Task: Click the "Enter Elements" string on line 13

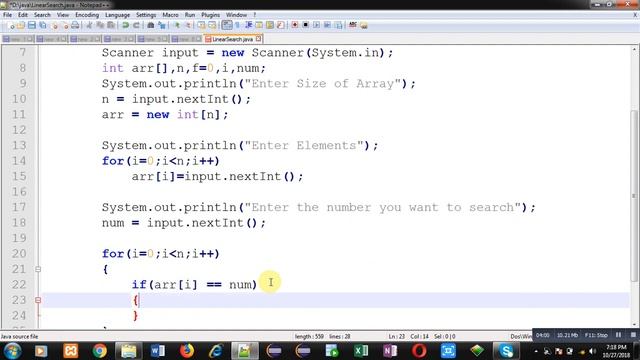Action: 304,146
